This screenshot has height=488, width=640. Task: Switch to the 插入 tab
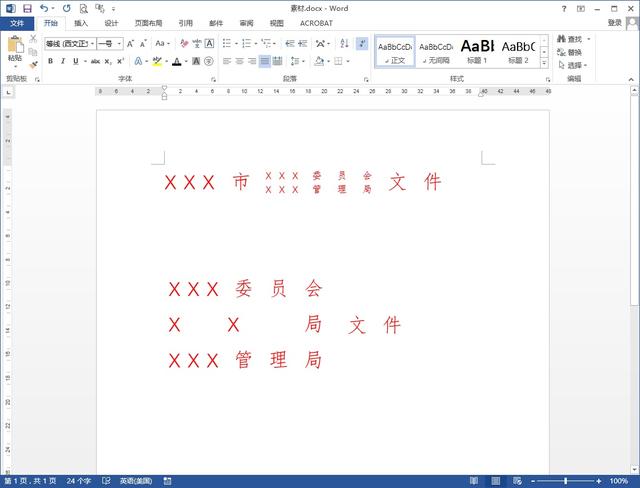coord(81,22)
